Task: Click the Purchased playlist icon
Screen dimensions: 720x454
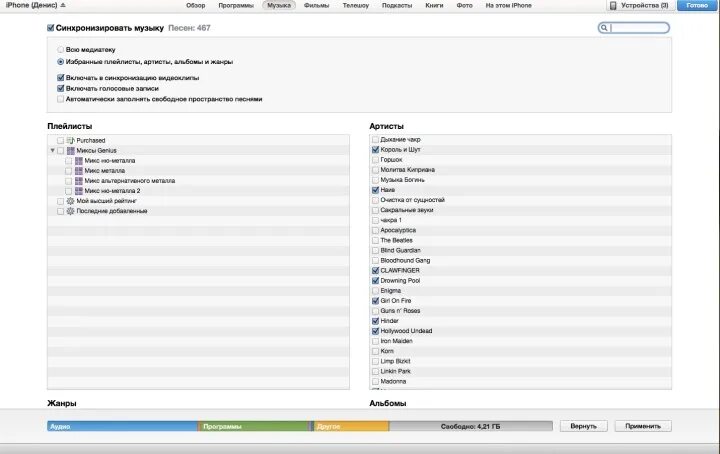Action: coord(70,140)
